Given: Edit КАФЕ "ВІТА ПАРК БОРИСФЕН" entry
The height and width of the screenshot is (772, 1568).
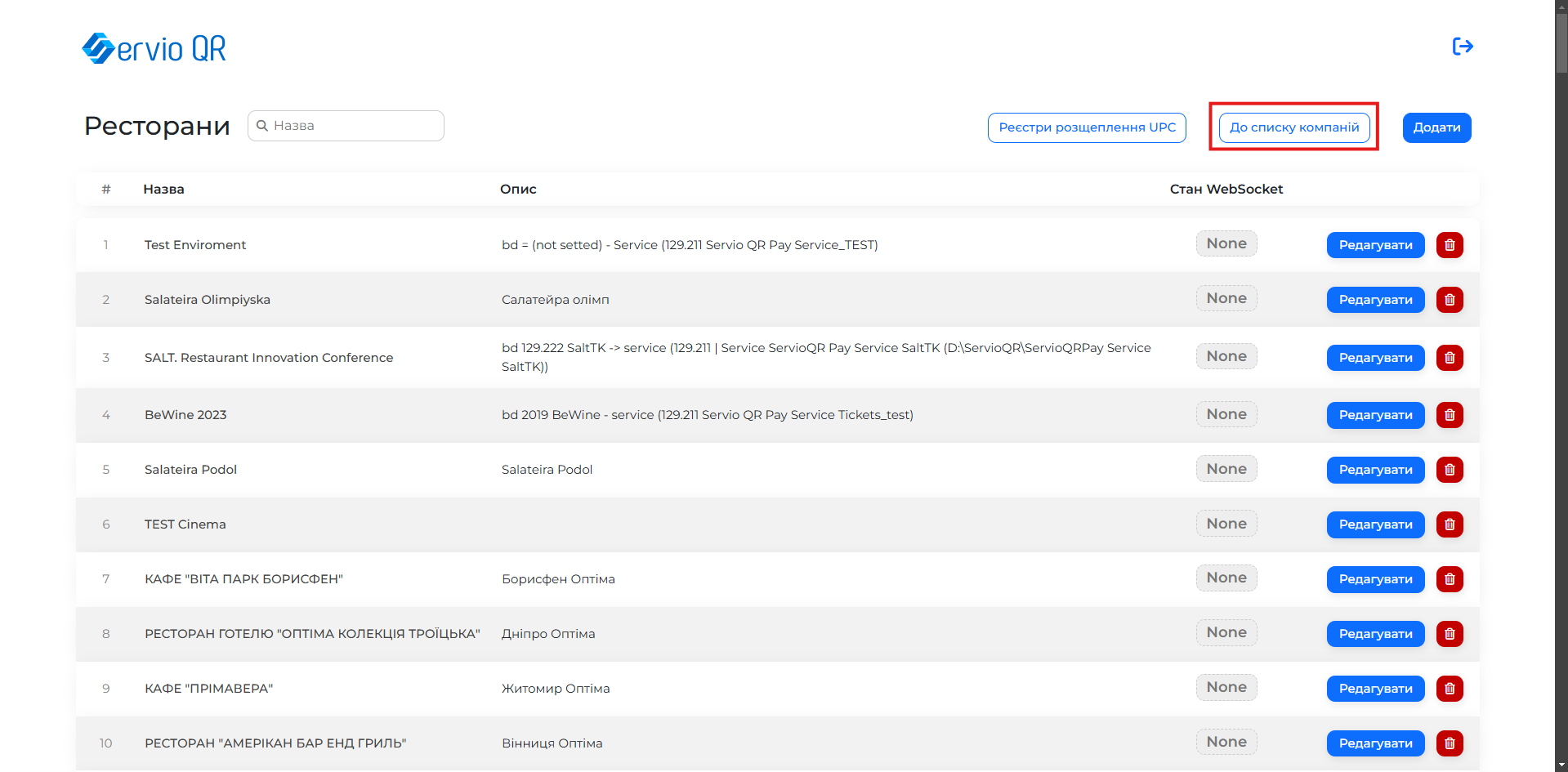Looking at the screenshot, I should pyautogui.click(x=1375, y=579).
